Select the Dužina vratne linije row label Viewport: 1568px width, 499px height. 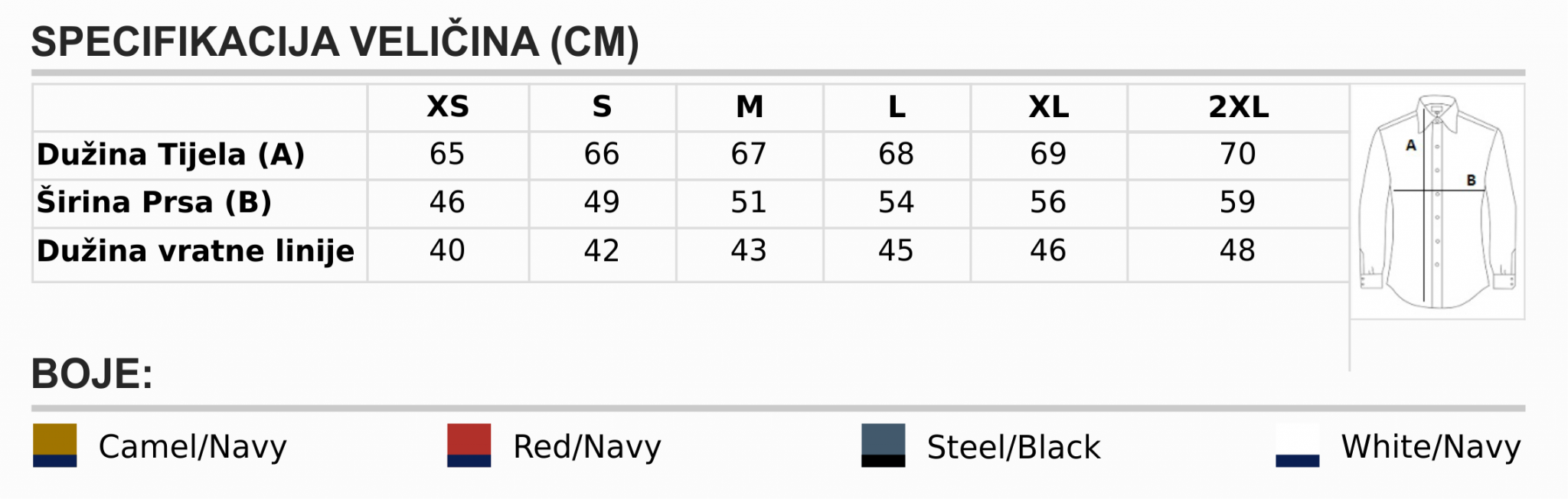[195, 251]
